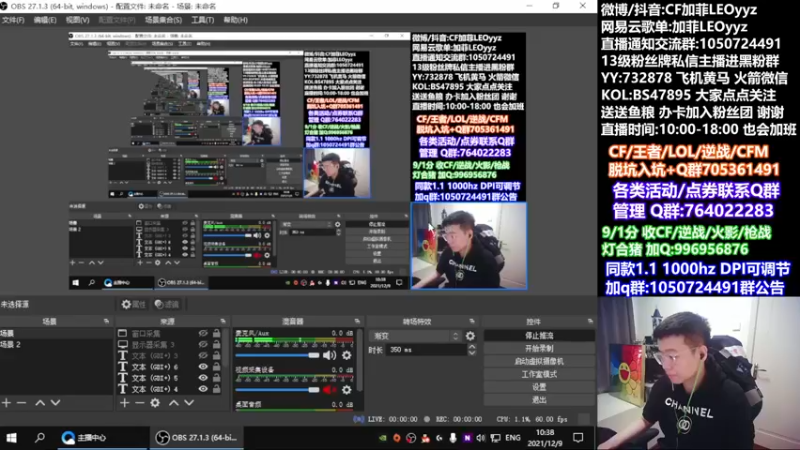Show the 显示器采集 3 source via eye
The height and width of the screenshot is (450, 800).
[x=203, y=344]
